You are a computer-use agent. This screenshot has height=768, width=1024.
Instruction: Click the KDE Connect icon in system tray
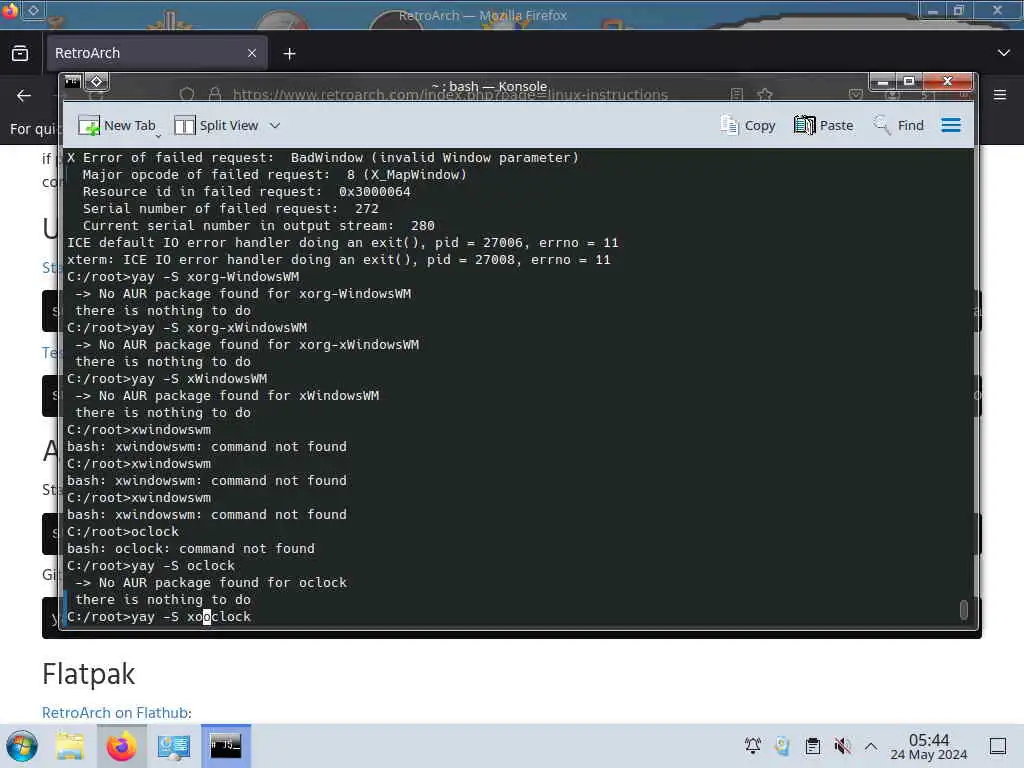tap(782, 746)
